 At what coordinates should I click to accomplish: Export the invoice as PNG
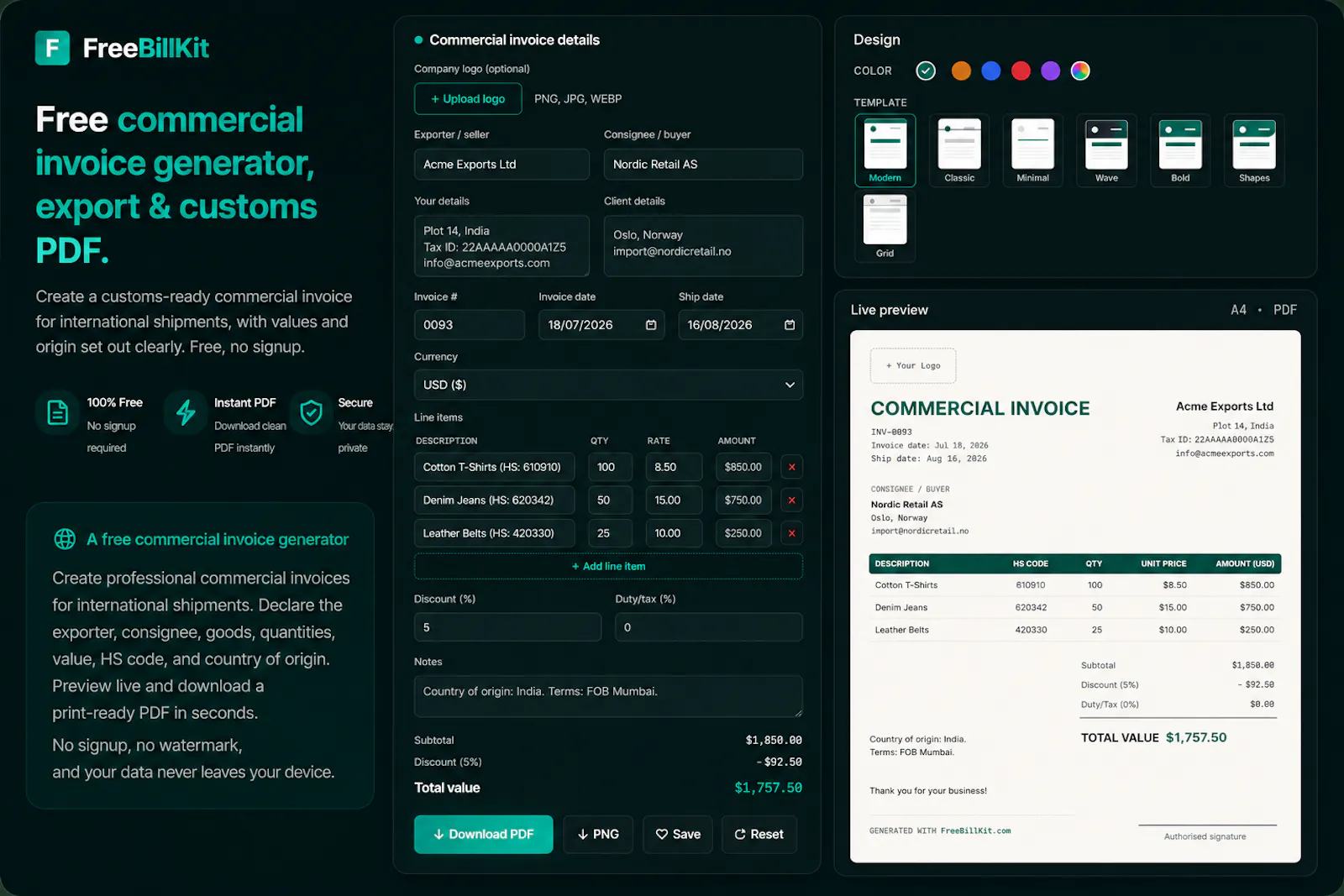tap(598, 834)
